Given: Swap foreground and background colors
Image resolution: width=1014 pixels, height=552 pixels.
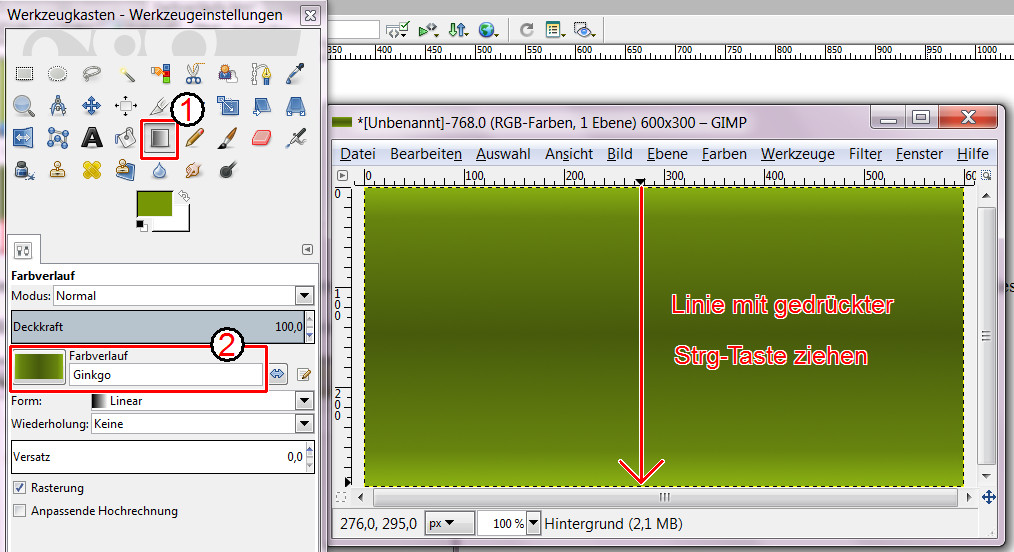Looking at the screenshot, I should 184,196.
